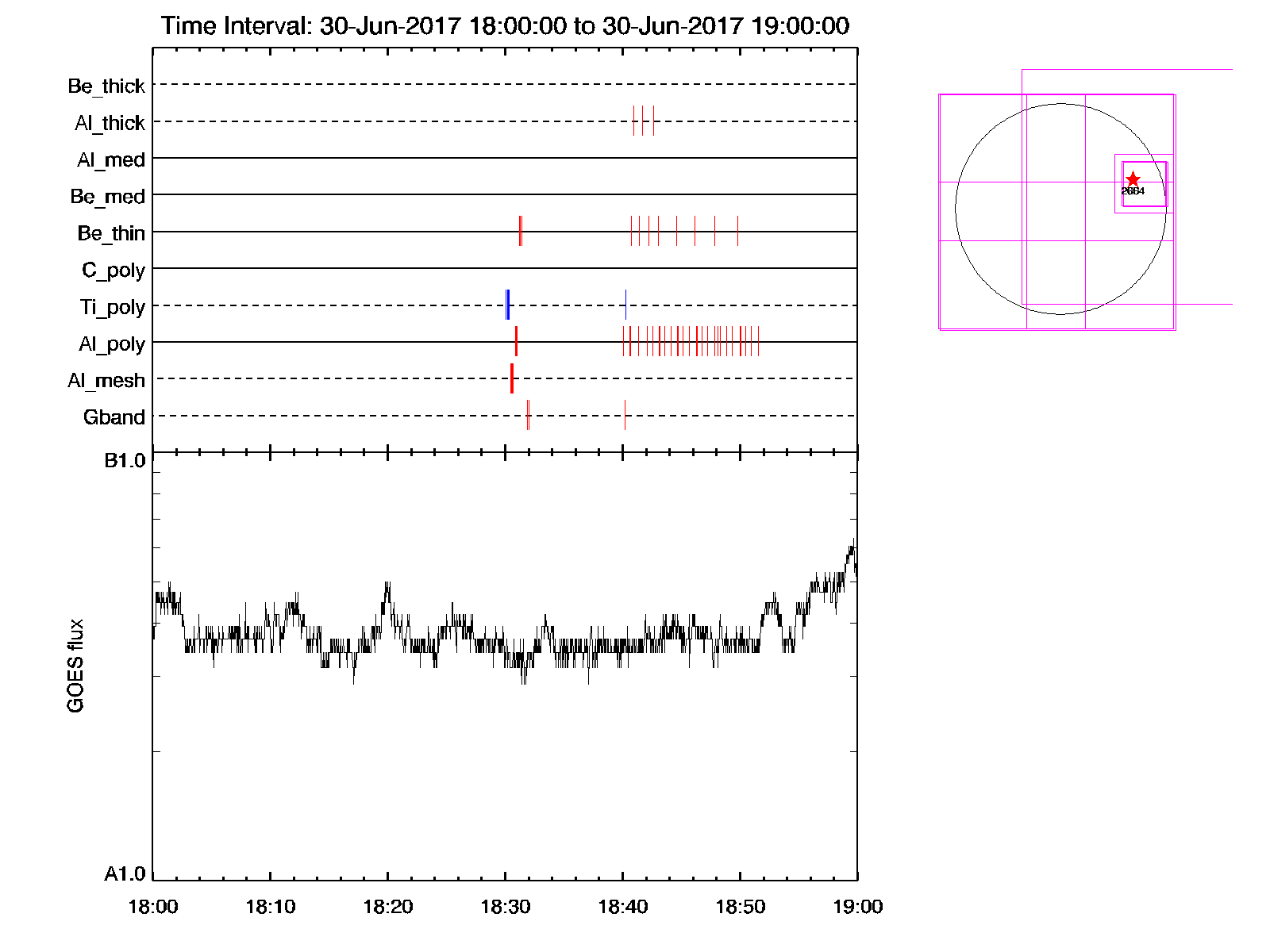1270x952 pixels.
Task: Click the blue Ti_poly marker at 18:40
Action: tap(625, 305)
